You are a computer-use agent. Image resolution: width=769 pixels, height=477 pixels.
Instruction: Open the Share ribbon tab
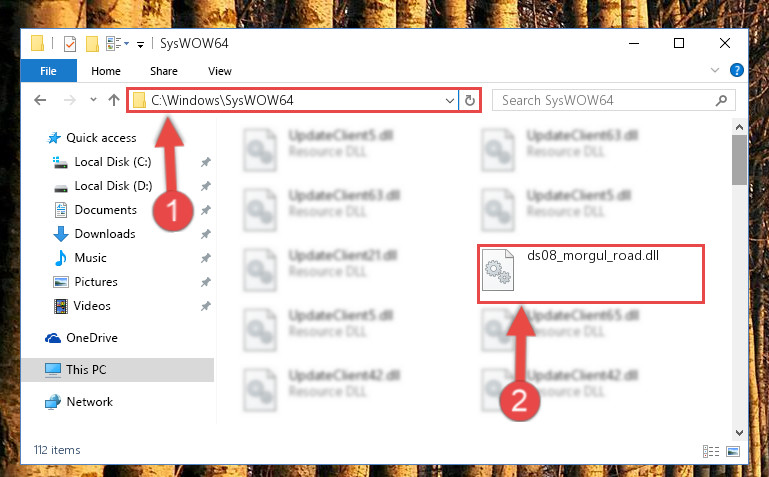click(163, 71)
